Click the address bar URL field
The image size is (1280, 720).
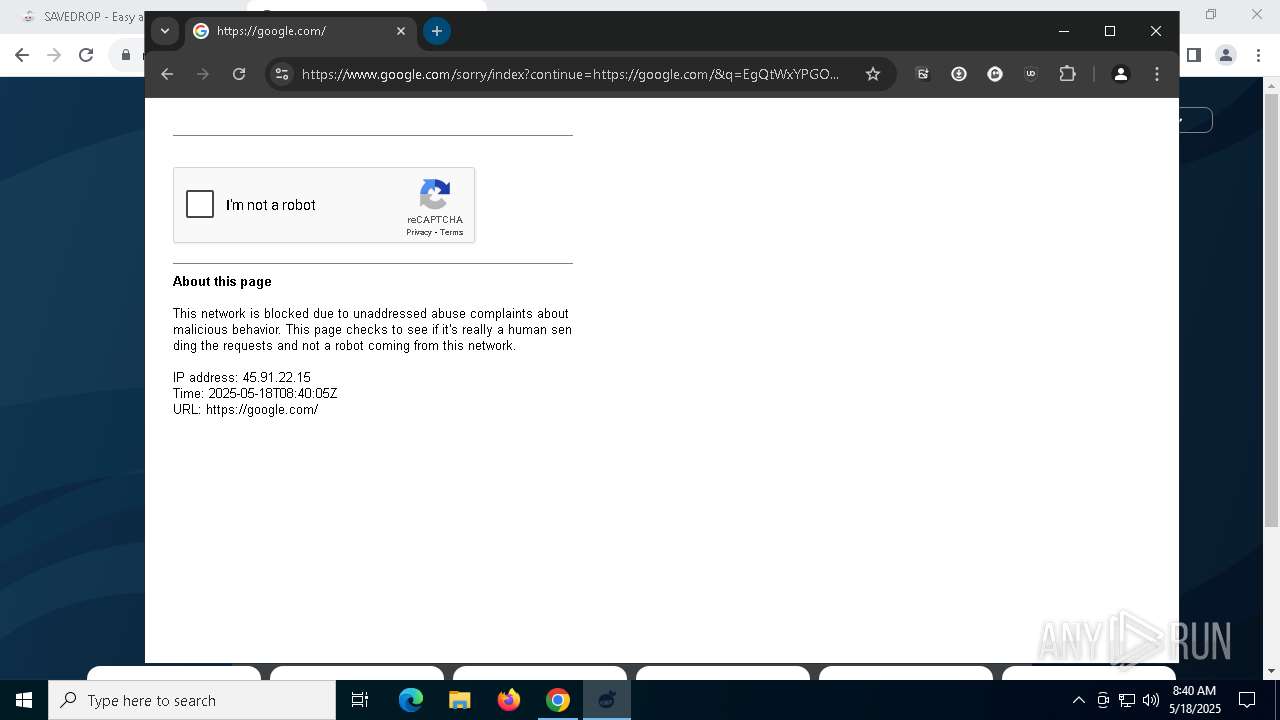(570, 74)
